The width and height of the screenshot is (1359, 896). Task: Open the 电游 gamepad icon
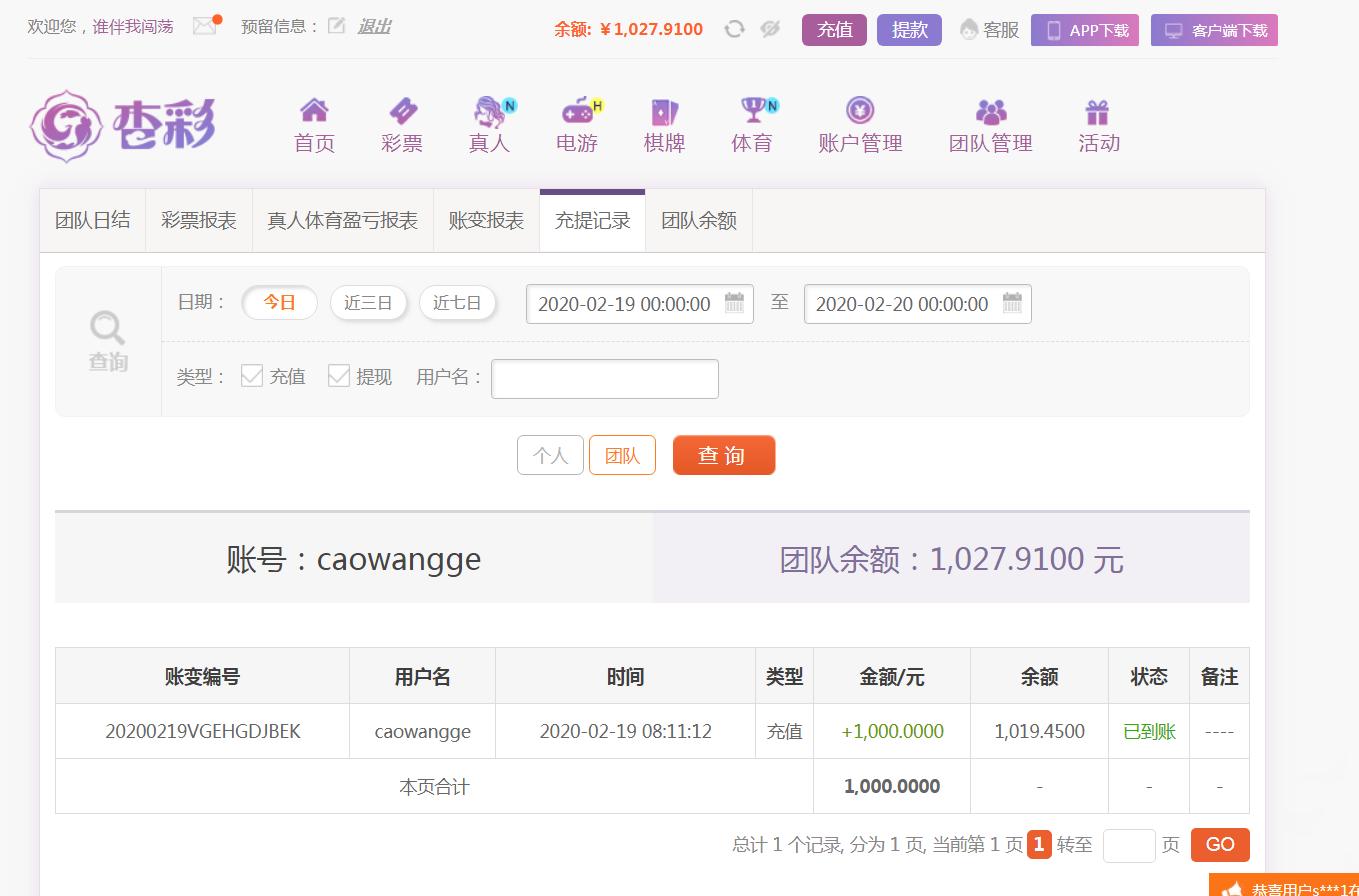(x=578, y=109)
